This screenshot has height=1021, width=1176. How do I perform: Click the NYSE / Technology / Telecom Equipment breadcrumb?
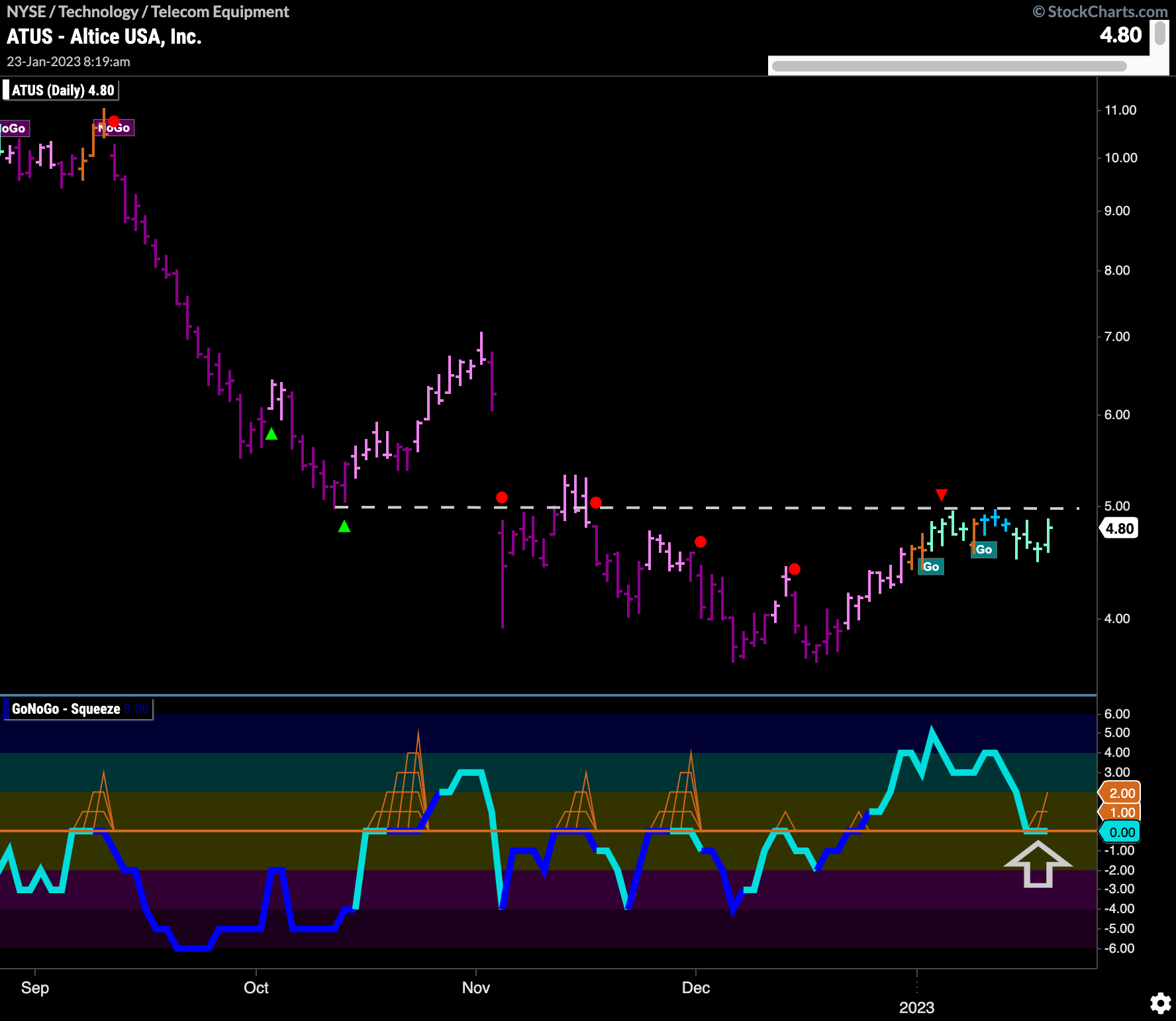click(148, 11)
